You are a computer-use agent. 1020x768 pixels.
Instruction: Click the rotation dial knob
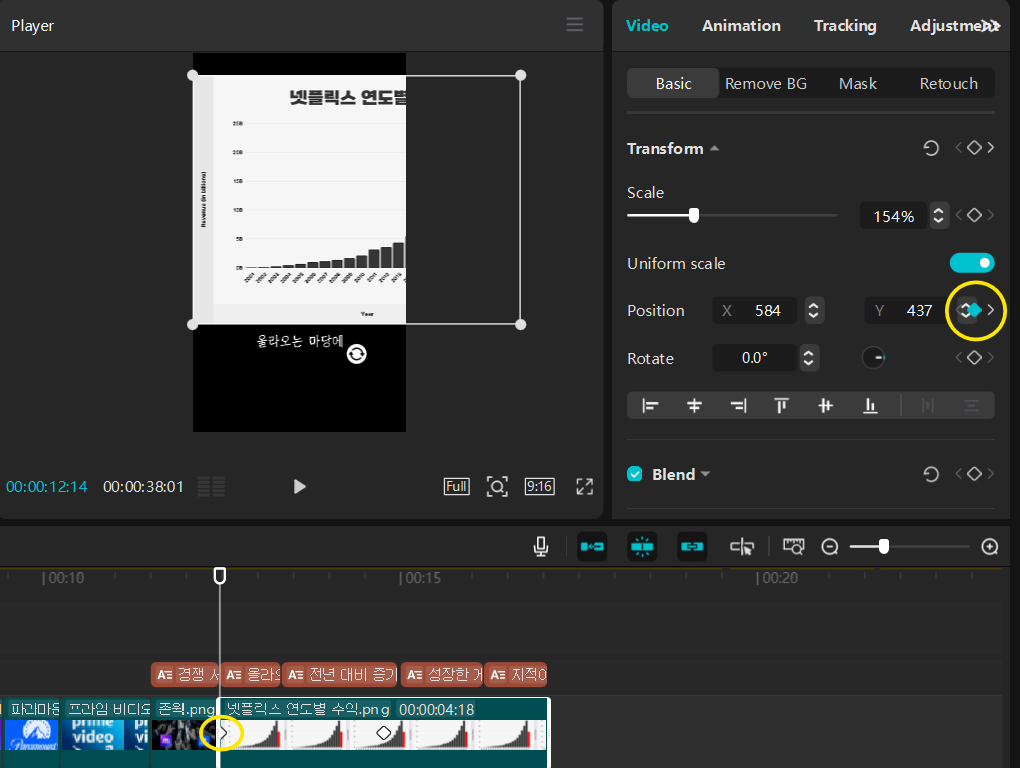[x=873, y=358]
